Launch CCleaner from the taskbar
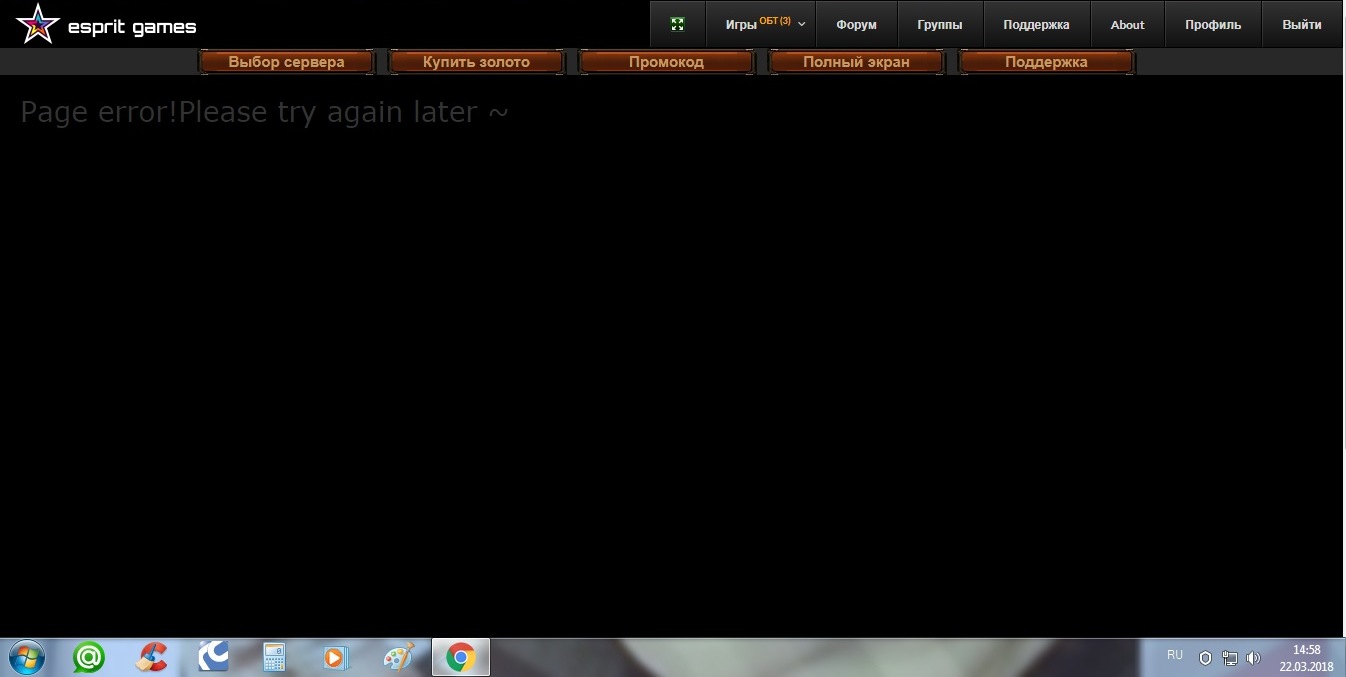1346x677 pixels. (151, 657)
